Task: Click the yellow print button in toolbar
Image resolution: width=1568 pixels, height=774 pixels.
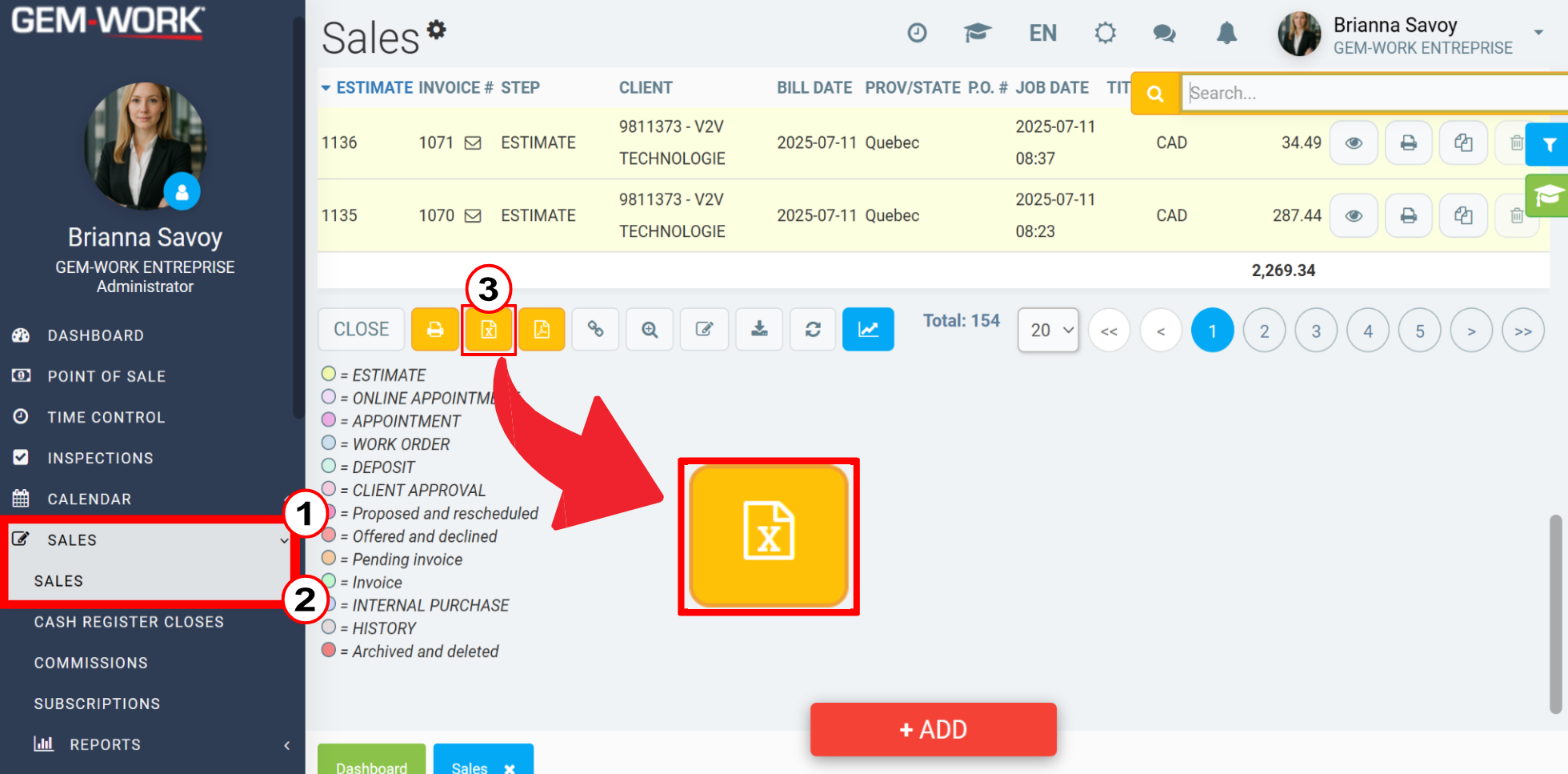Action: (x=435, y=330)
